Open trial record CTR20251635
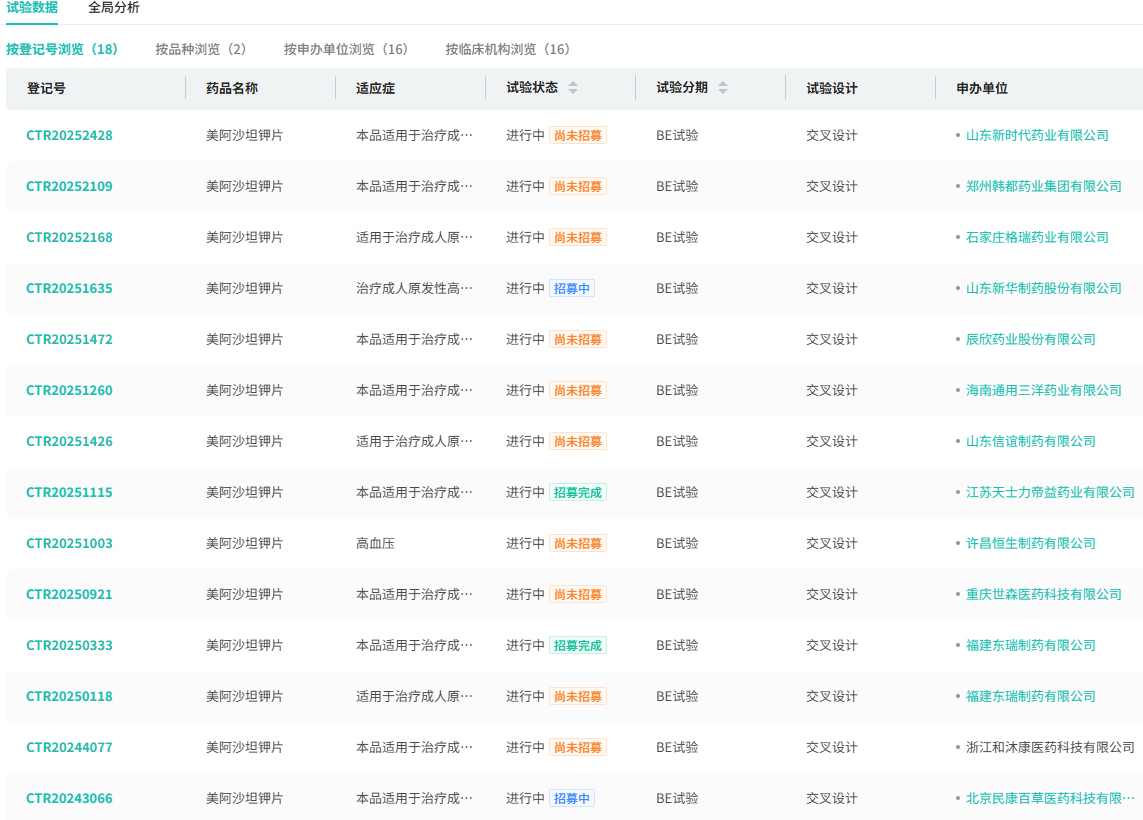Image resolution: width=1143 pixels, height=820 pixels. pyautogui.click(x=69, y=288)
